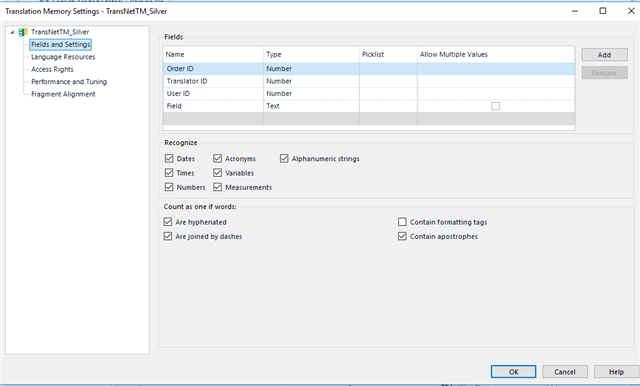The image size is (640, 386).
Task: Click Type cell of User ID
Action: point(311,93)
